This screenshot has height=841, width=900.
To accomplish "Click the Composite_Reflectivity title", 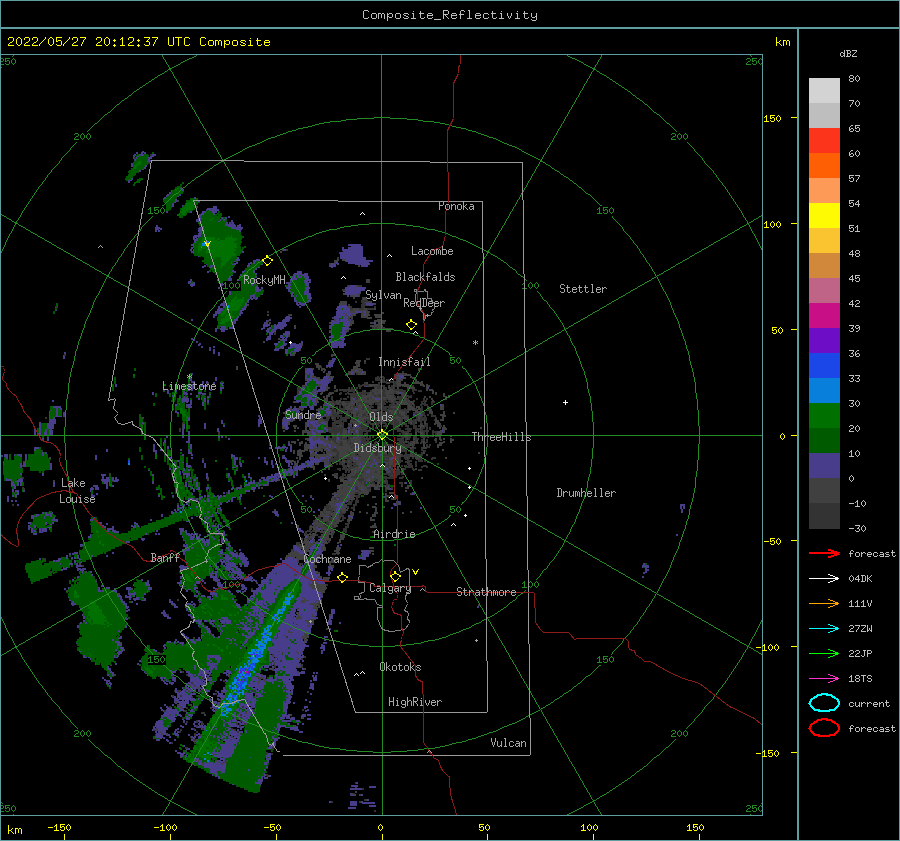I will pyautogui.click(x=449, y=15).
